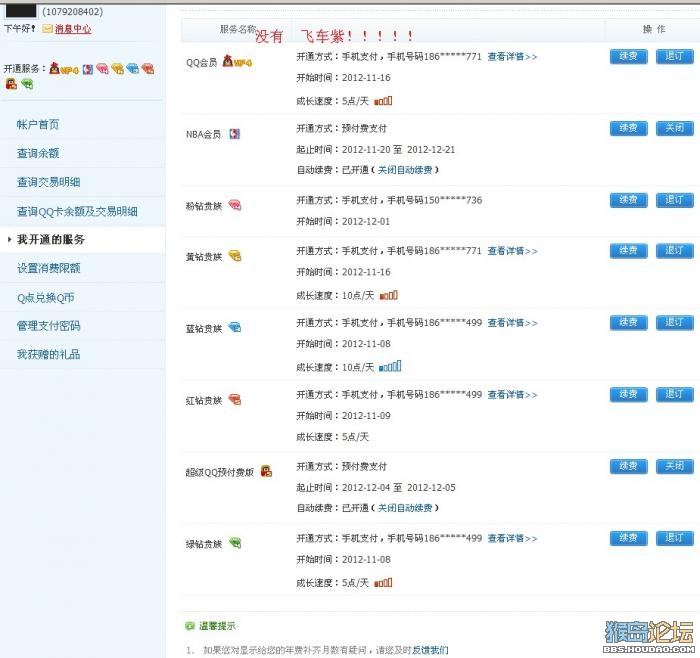Click 续费 for 蓝钻贵族
Image resolution: width=700 pixels, height=658 pixels.
pyautogui.click(x=629, y=322)
